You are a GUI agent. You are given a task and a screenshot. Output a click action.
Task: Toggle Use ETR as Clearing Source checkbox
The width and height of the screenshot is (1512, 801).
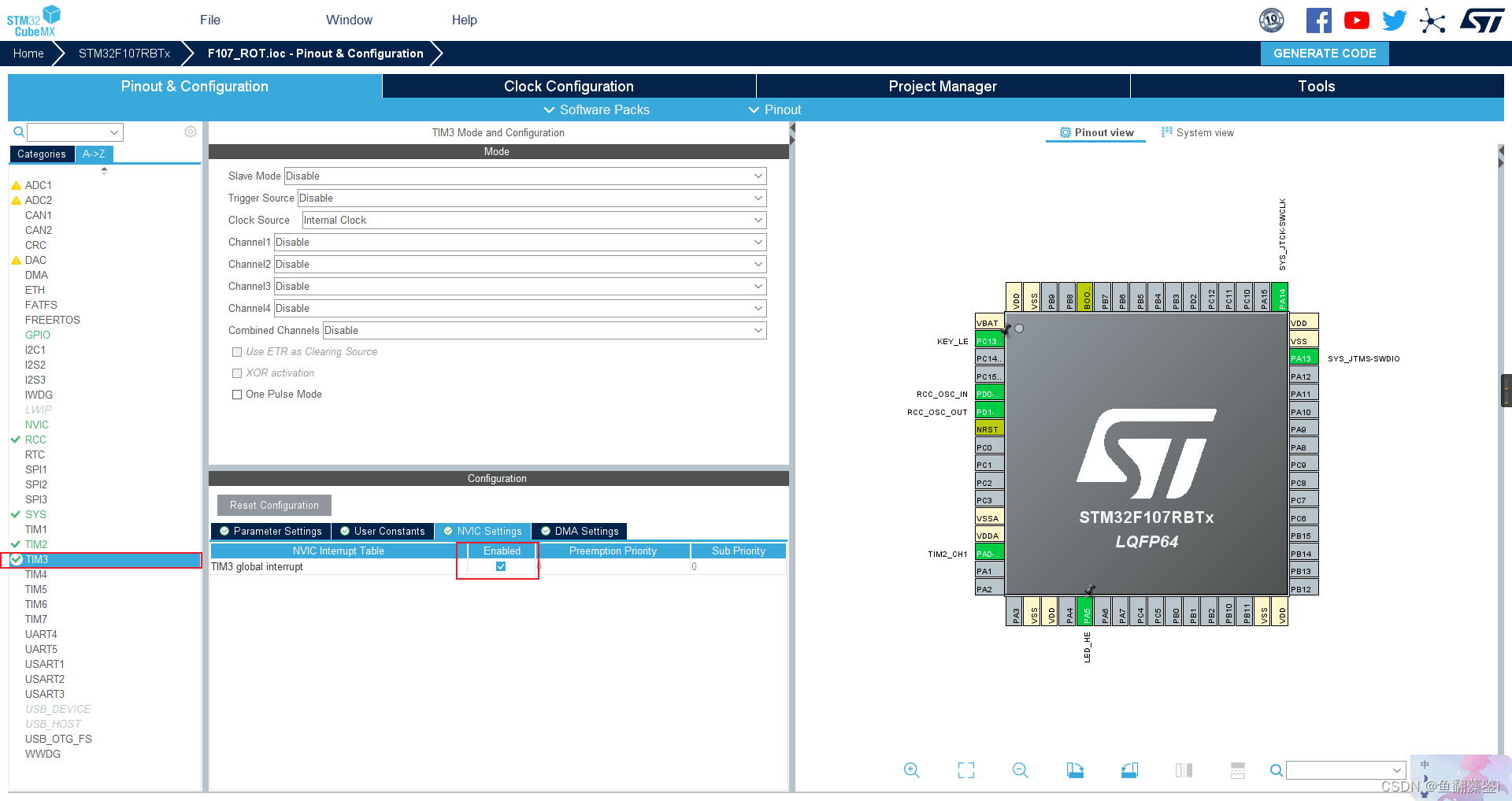237,352
